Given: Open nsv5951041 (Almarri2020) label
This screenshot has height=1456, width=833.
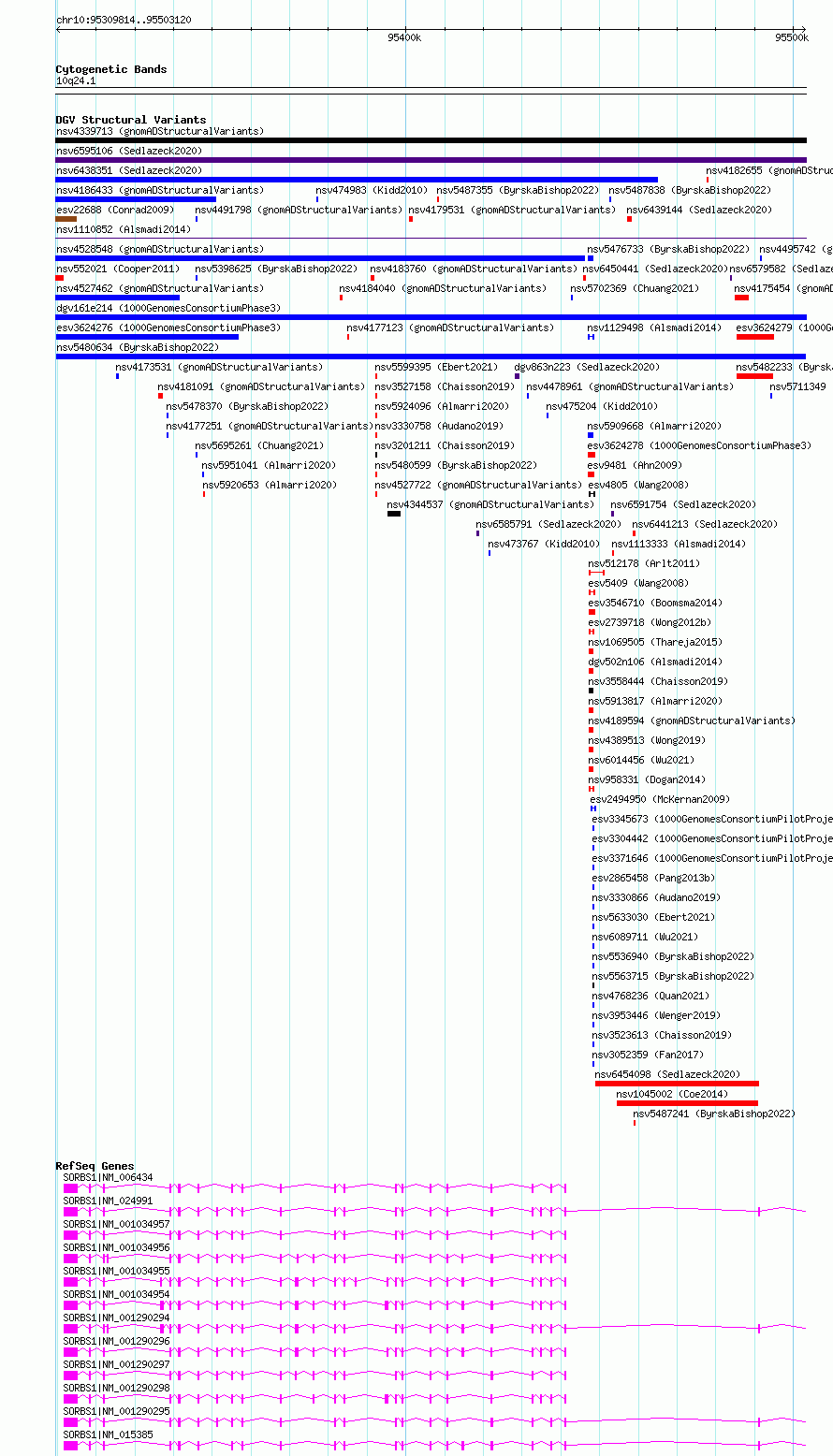Looking at the screenshot, I should (x=269, y=465).
